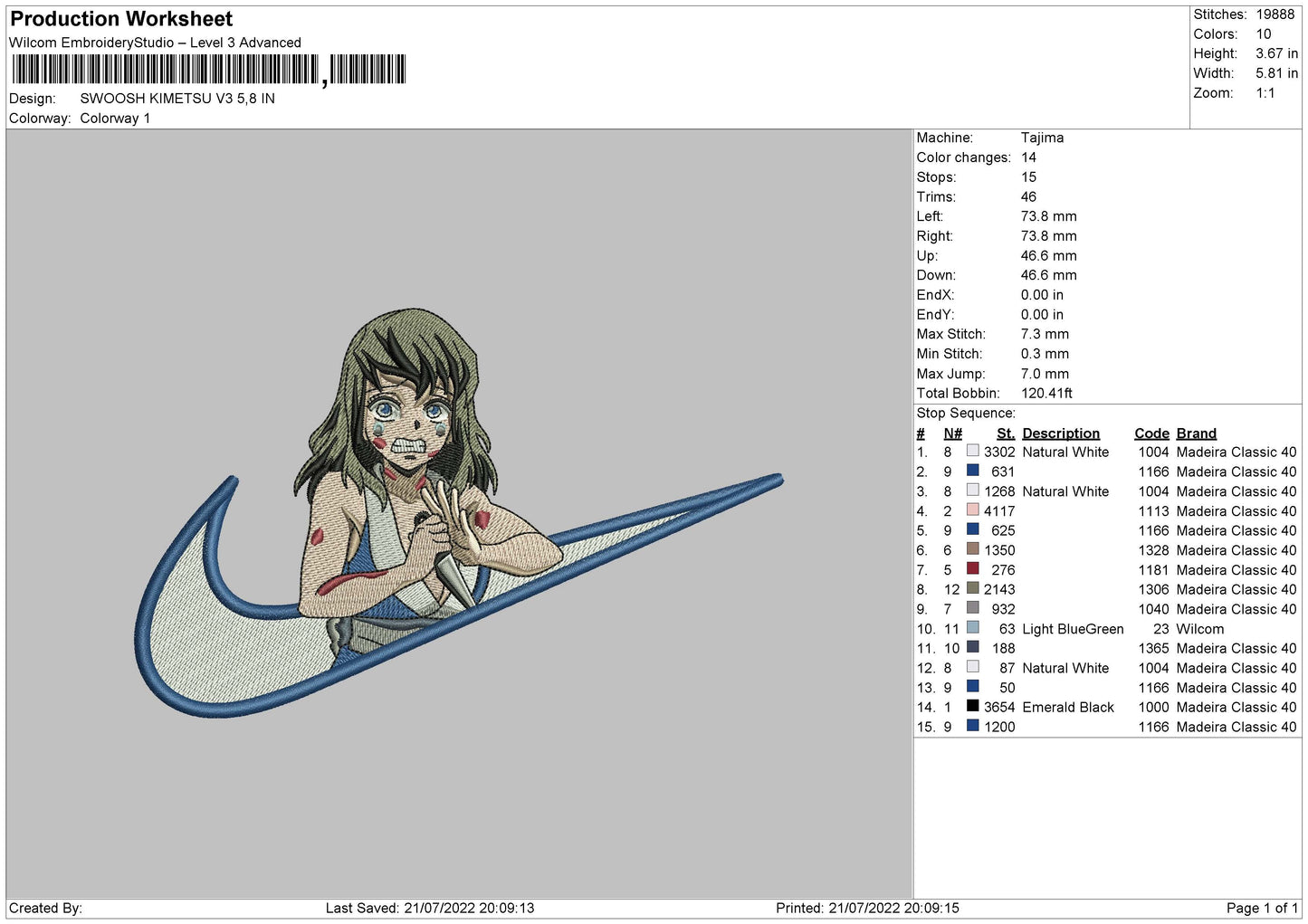Click the Page 1 of 1 indicator
Screen dimensions: 1308x924
pos(1262,908)
